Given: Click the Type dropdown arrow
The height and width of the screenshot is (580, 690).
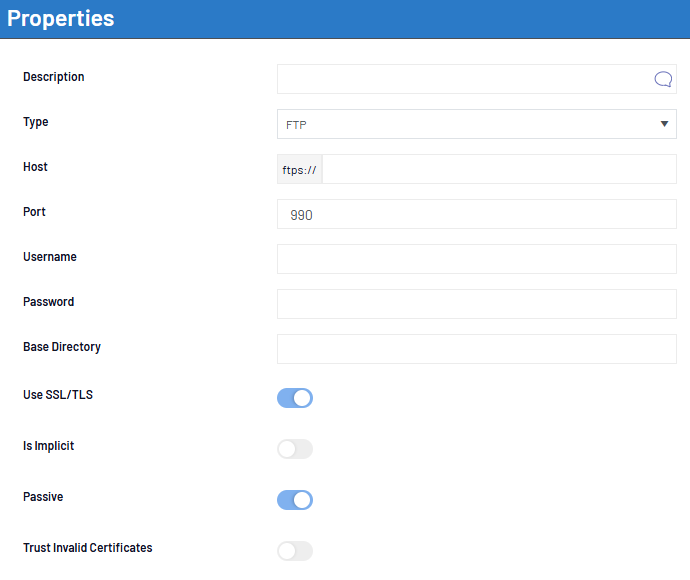Looking at the screenshot, I should coord(664,124).
